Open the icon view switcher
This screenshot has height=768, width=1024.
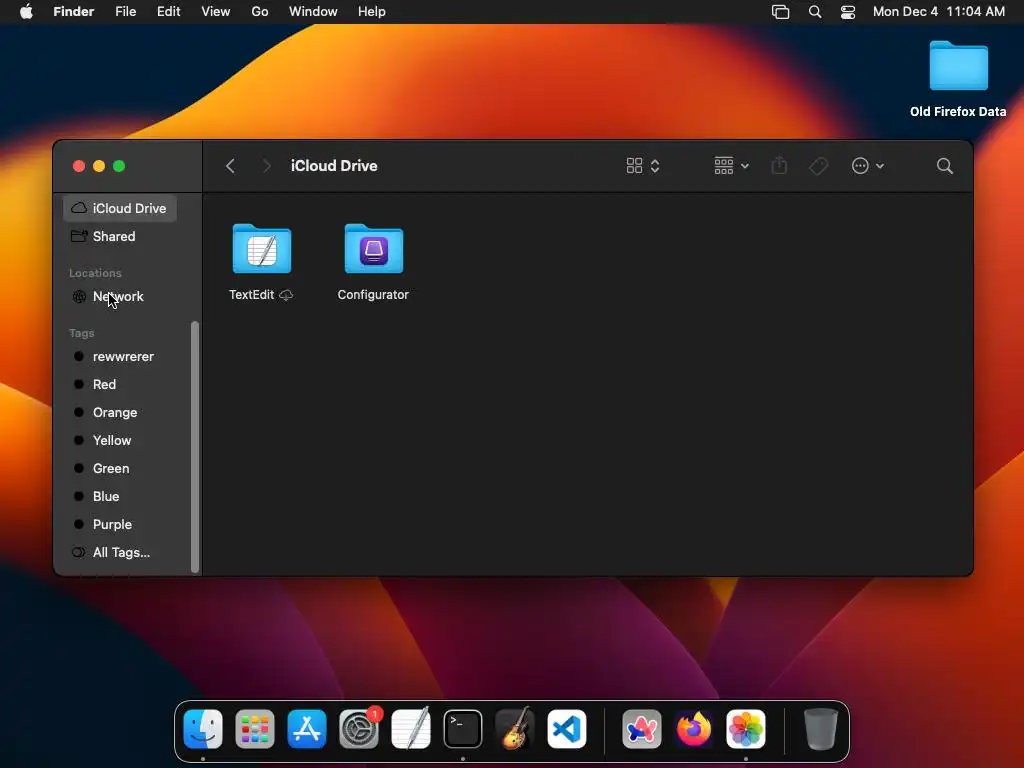(643, 166)
